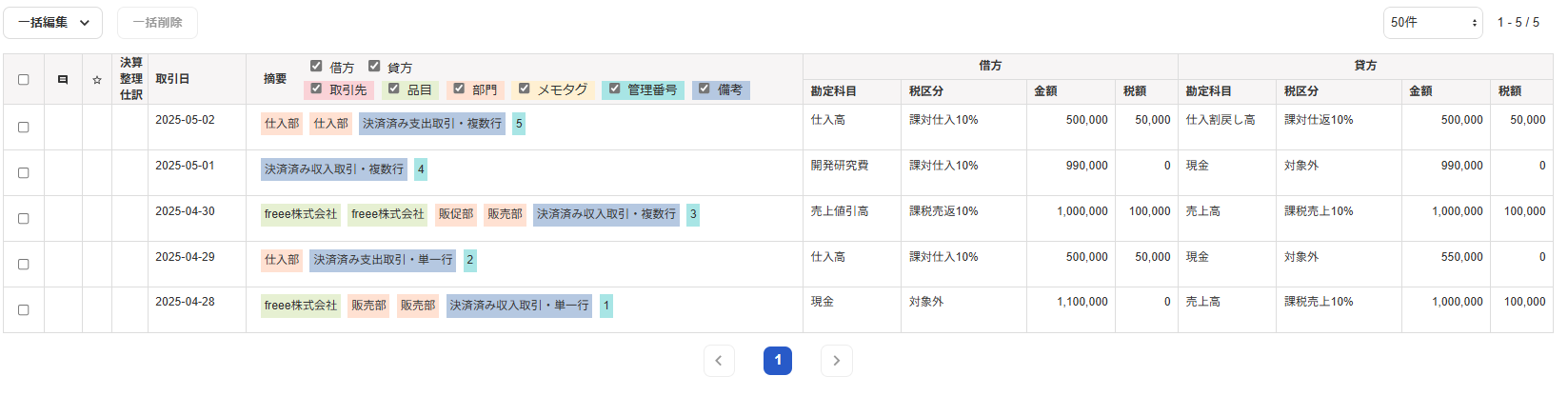Uncheck the 管理番号 tag filter
This screenshot has width=1568, height=396.
[614, 89]
